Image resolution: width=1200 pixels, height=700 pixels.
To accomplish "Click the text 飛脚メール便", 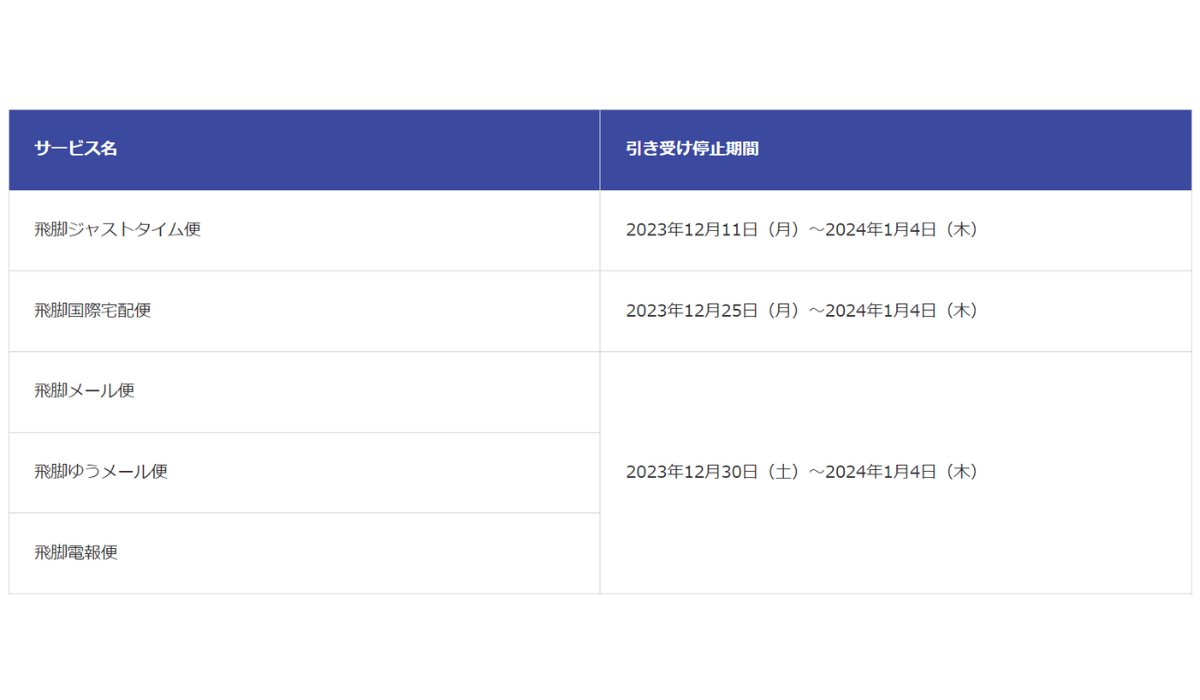I will pos(85,391).
